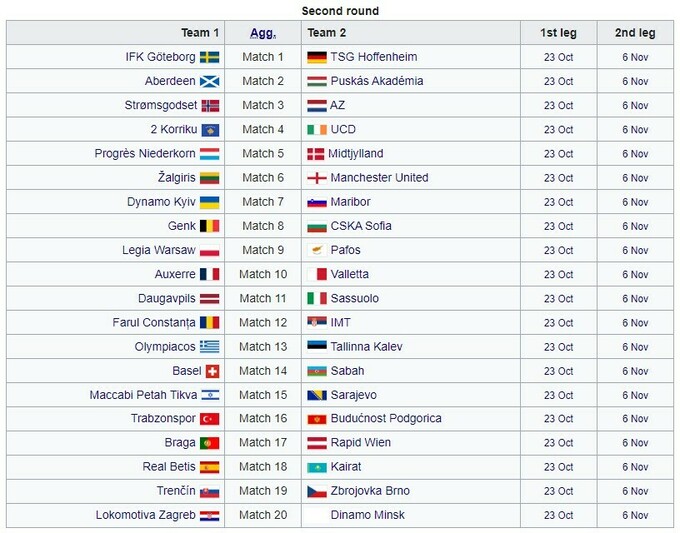This screenshot has height=533, width=680.
Task: Click the Ukrainian flag beside Dynamo Kyiv
Action: tap(210, 202)
